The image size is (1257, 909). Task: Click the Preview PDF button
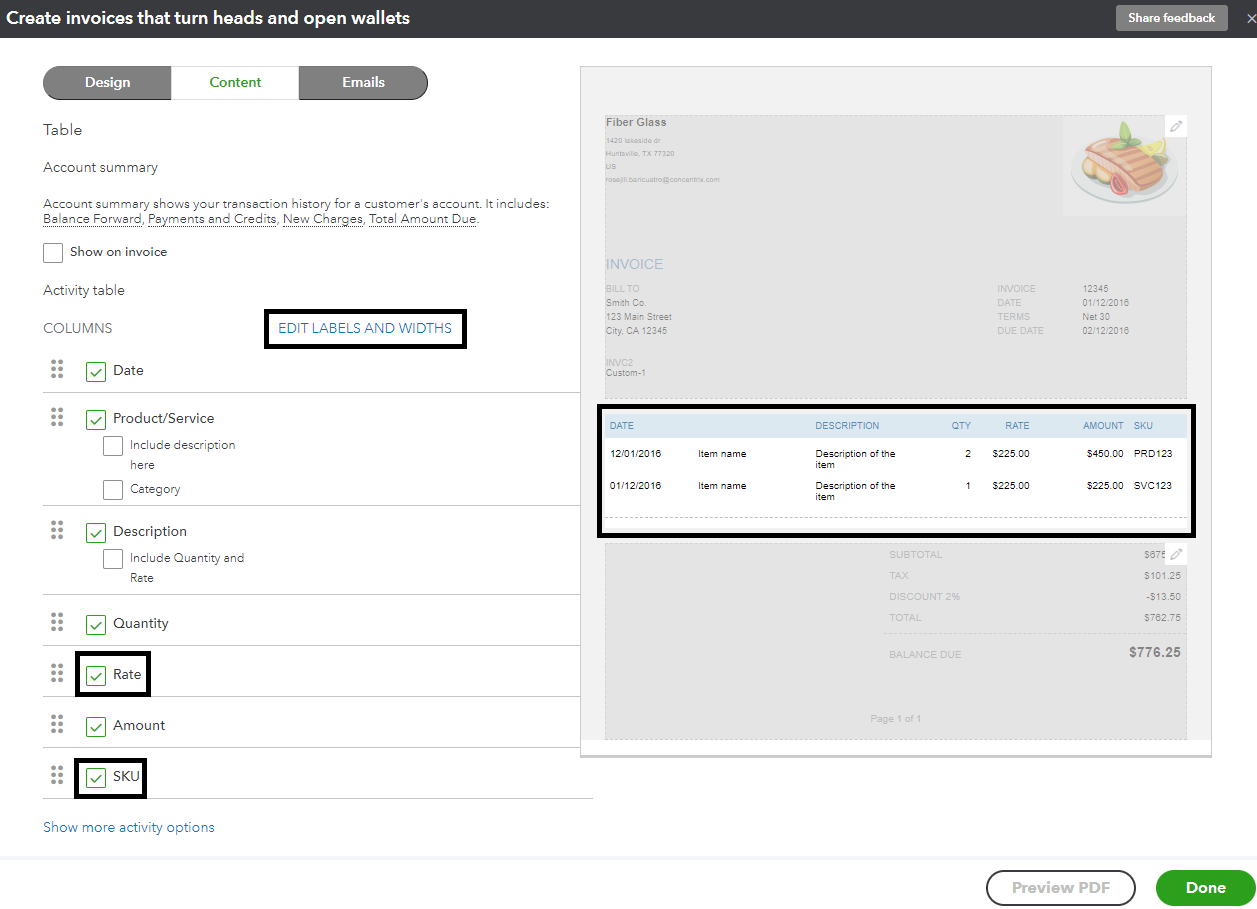click(x=1060, y=887)
